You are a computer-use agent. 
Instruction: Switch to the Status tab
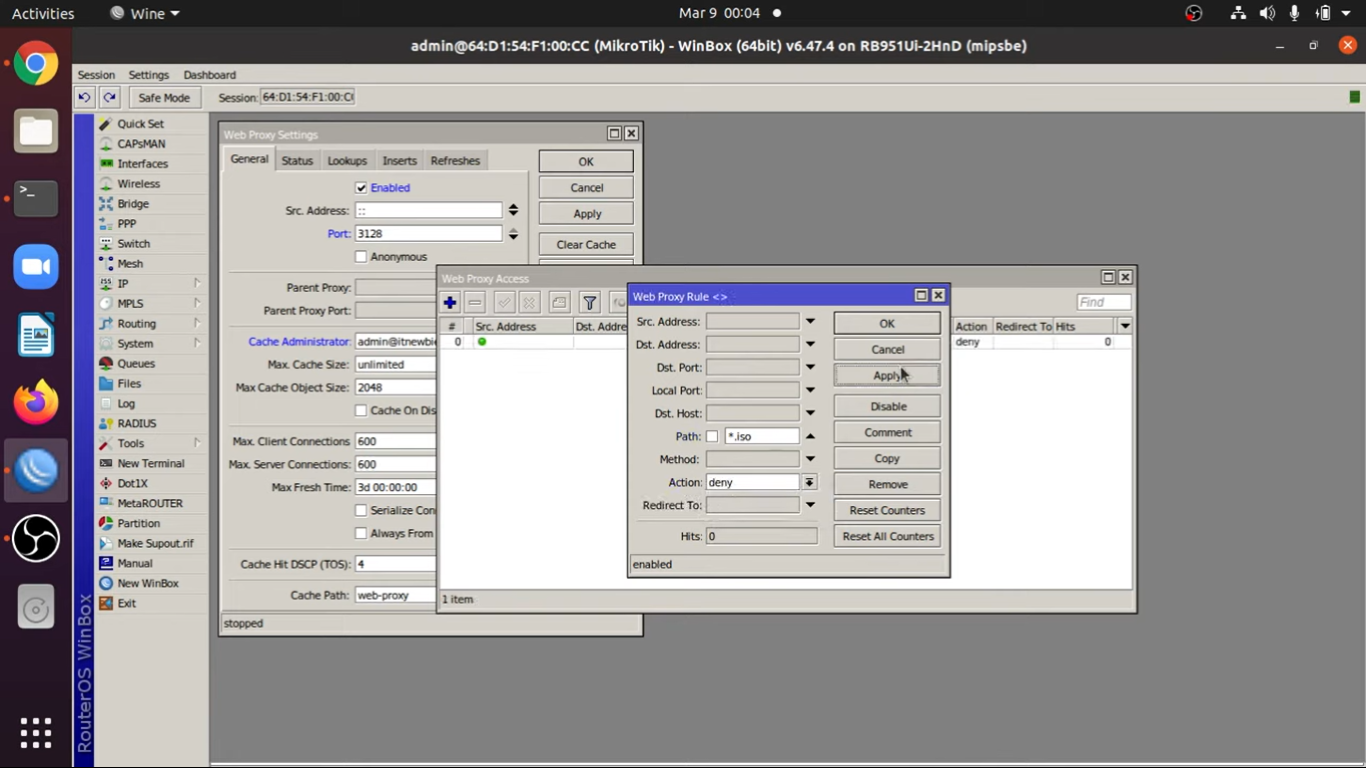coord(297,161)
